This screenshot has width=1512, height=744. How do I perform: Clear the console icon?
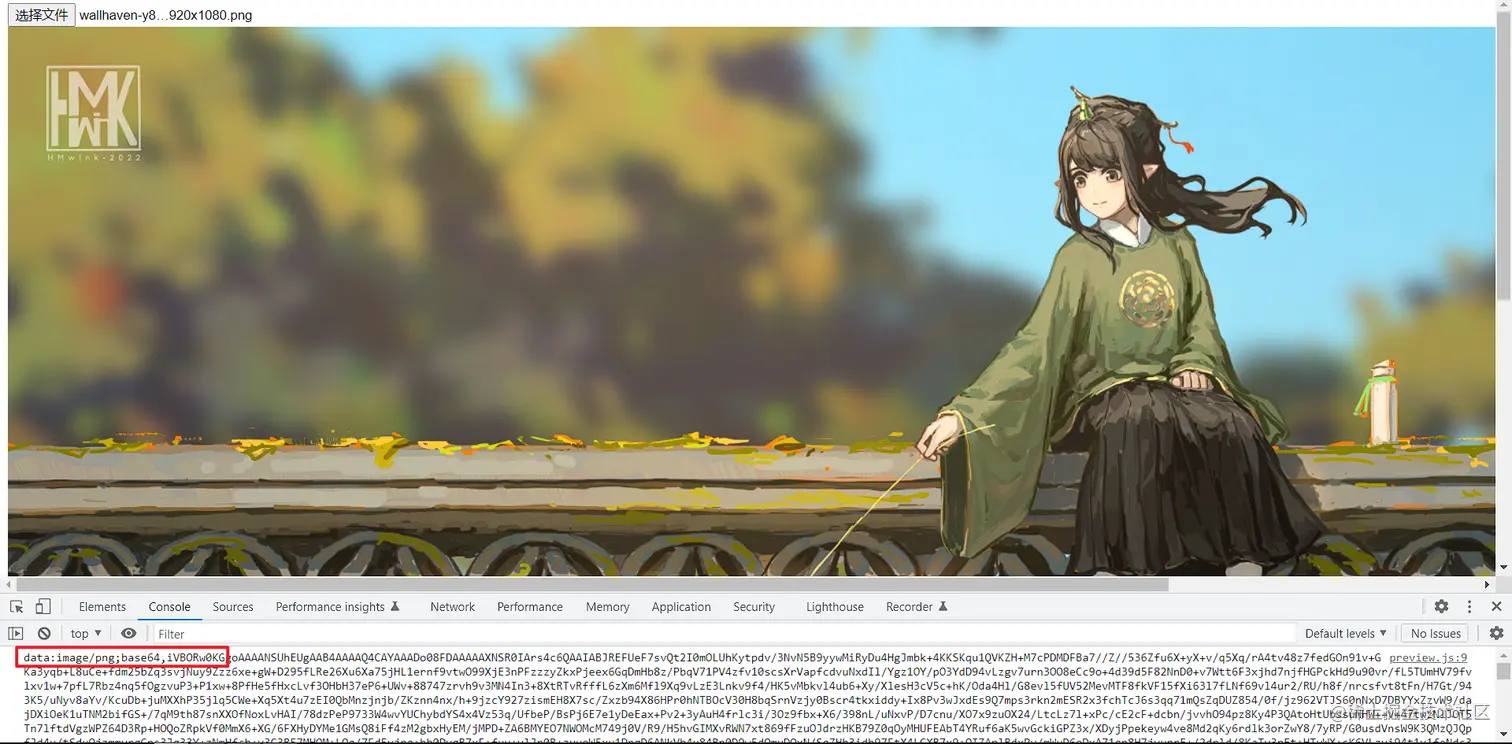[44, 634]
